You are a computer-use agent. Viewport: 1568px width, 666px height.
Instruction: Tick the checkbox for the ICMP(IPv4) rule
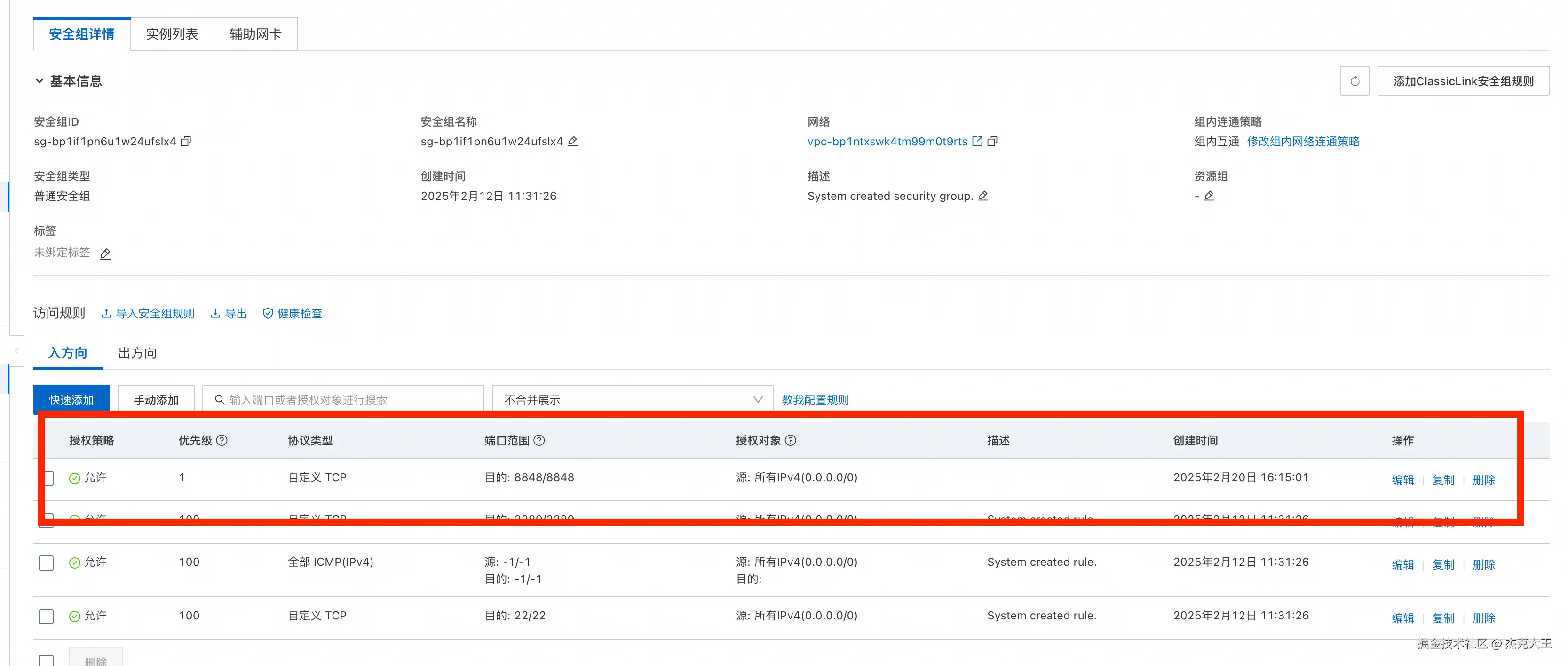point(46,563)
